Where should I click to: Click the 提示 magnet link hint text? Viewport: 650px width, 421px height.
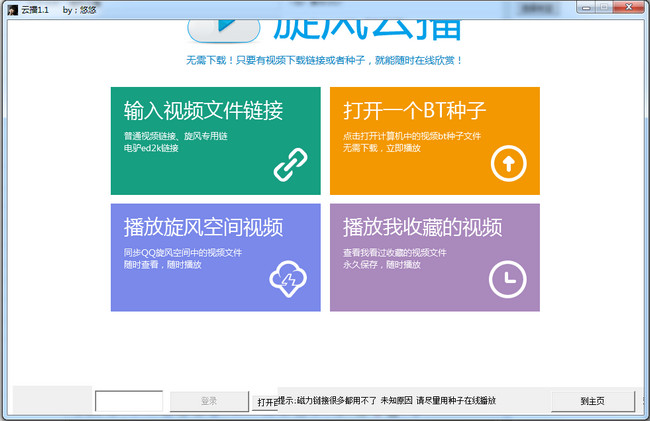pyautogui.click(x=387, y=400)
